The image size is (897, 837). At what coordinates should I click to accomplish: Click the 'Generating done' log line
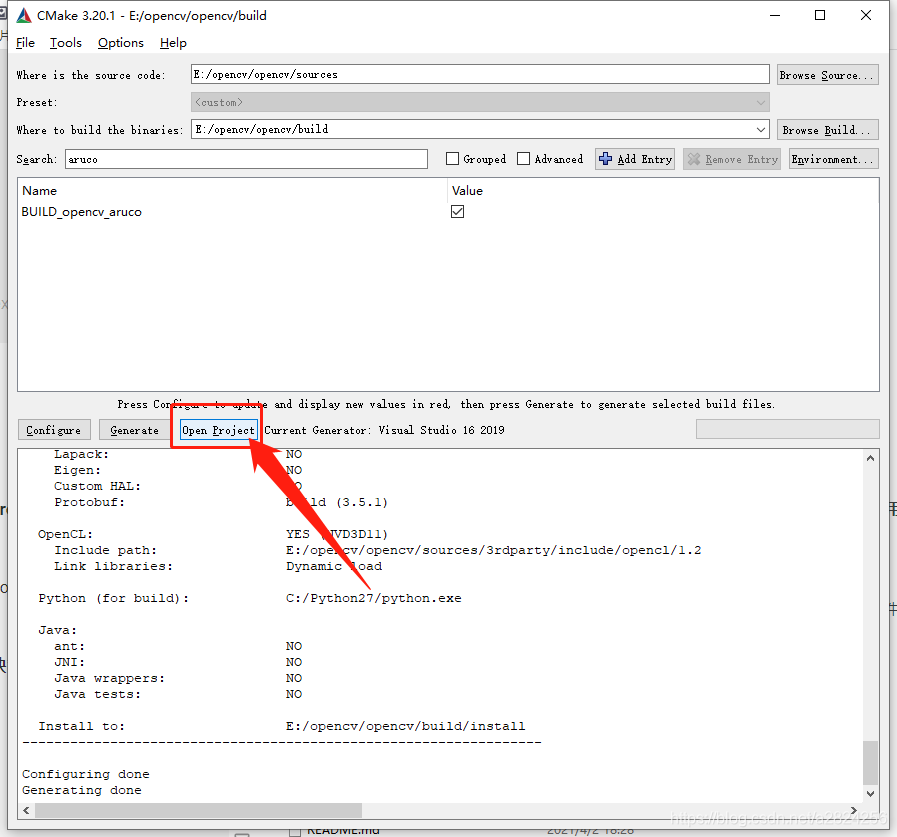click(x=82, y=790)
